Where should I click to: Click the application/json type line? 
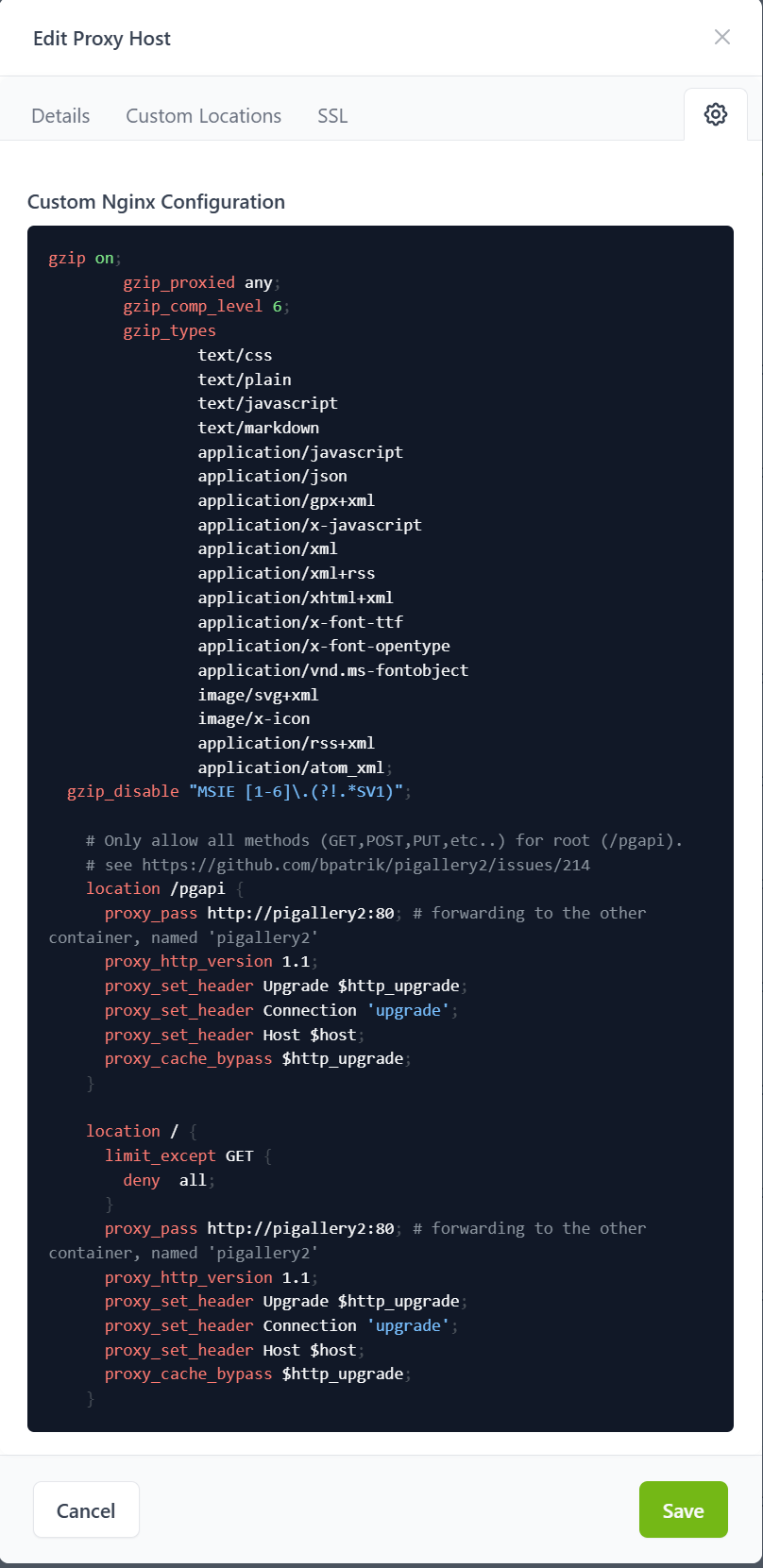coord(272,477)
